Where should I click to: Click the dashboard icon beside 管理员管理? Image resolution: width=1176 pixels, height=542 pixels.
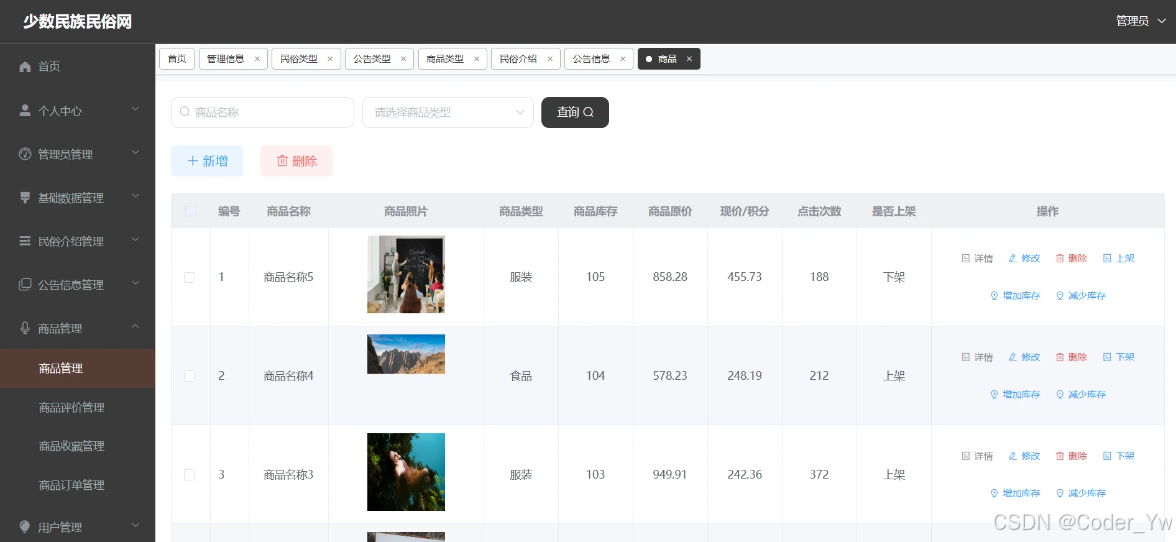click(25, 154)
